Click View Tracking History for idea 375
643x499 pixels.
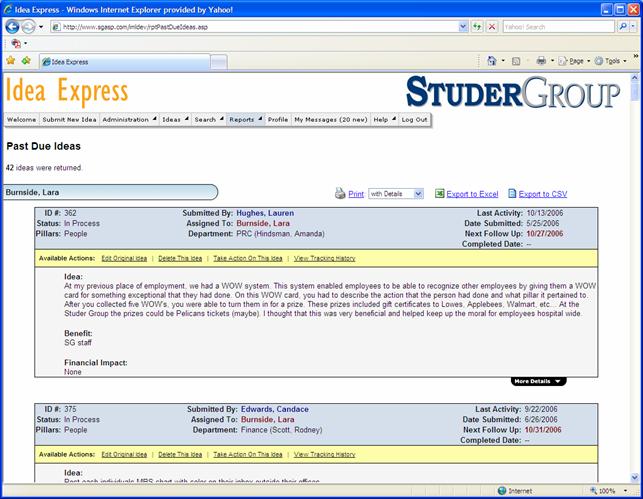pyautogui.click(x=324, y=454)
